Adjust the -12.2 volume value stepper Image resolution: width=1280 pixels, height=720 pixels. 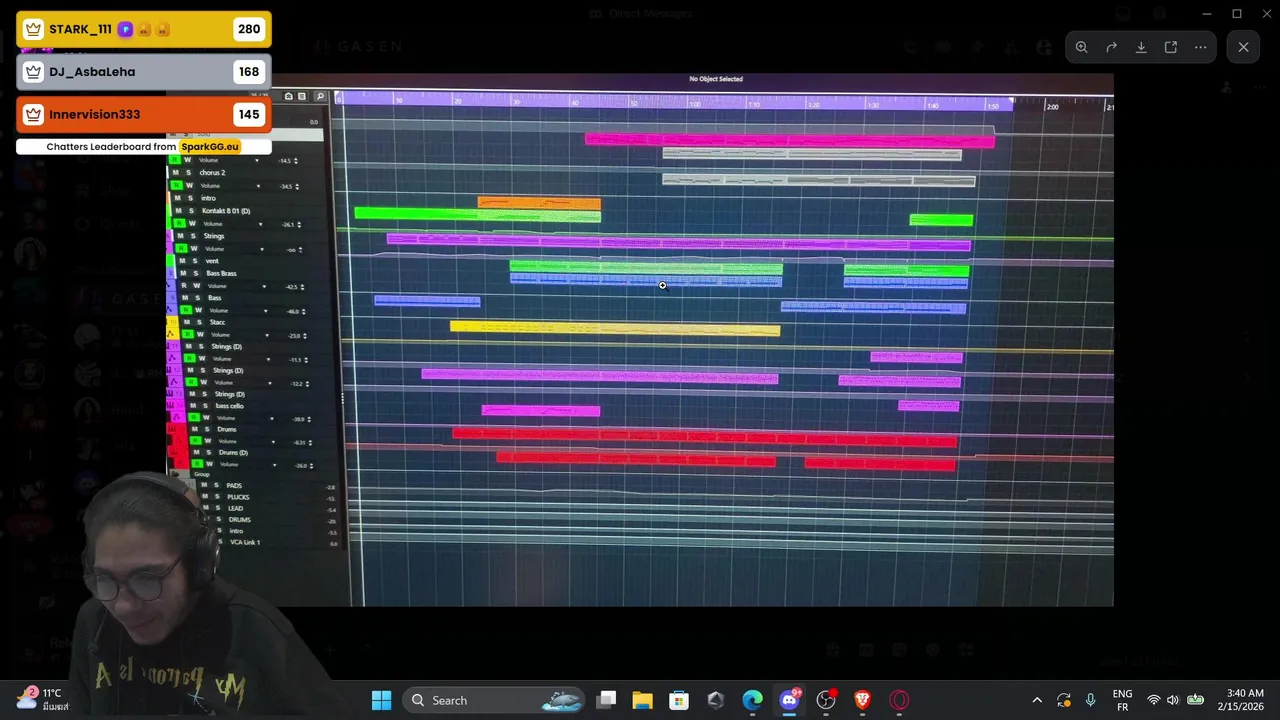[x=307, y=384]
